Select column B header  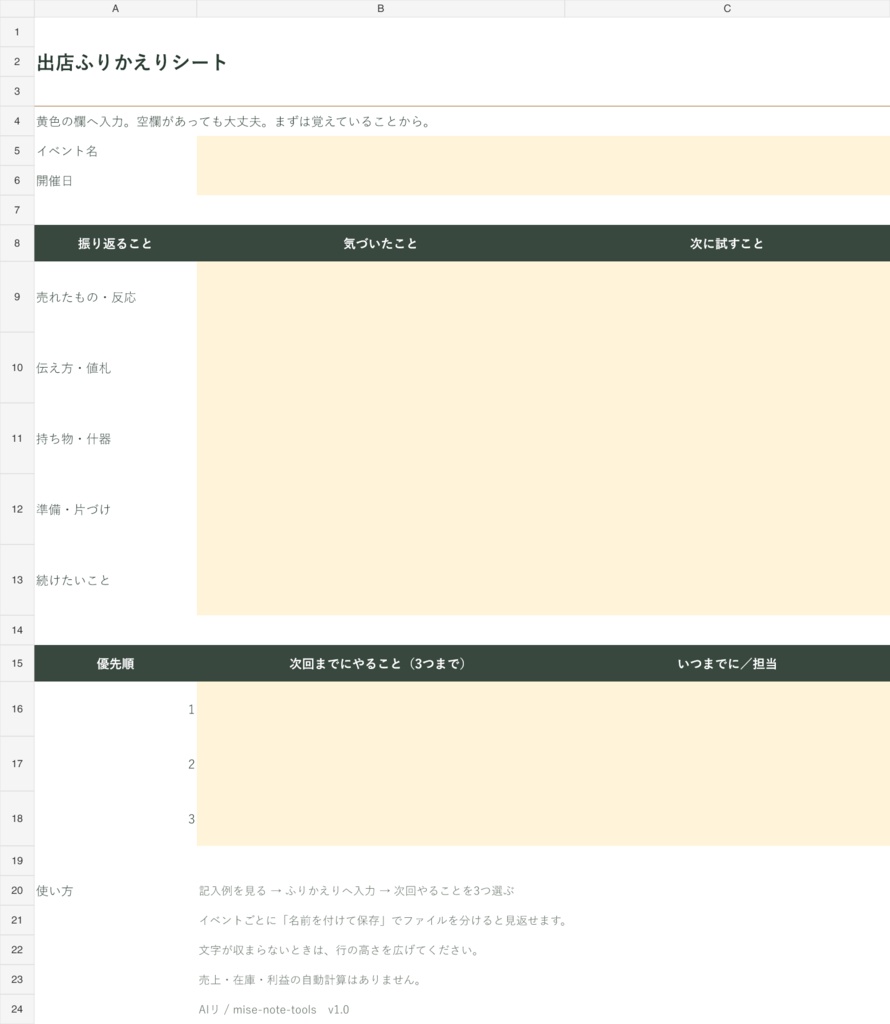(380, 8)
